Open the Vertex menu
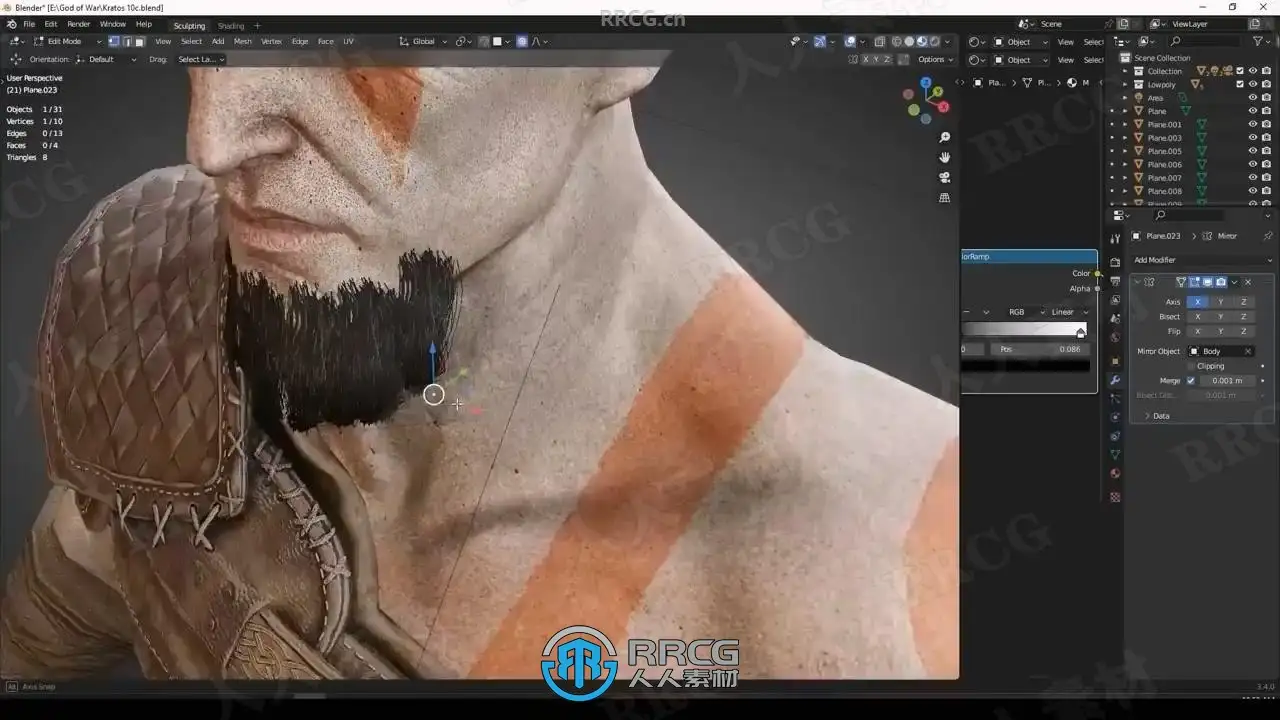Screen dimensions: 1280x720 [x=271, y=42]
